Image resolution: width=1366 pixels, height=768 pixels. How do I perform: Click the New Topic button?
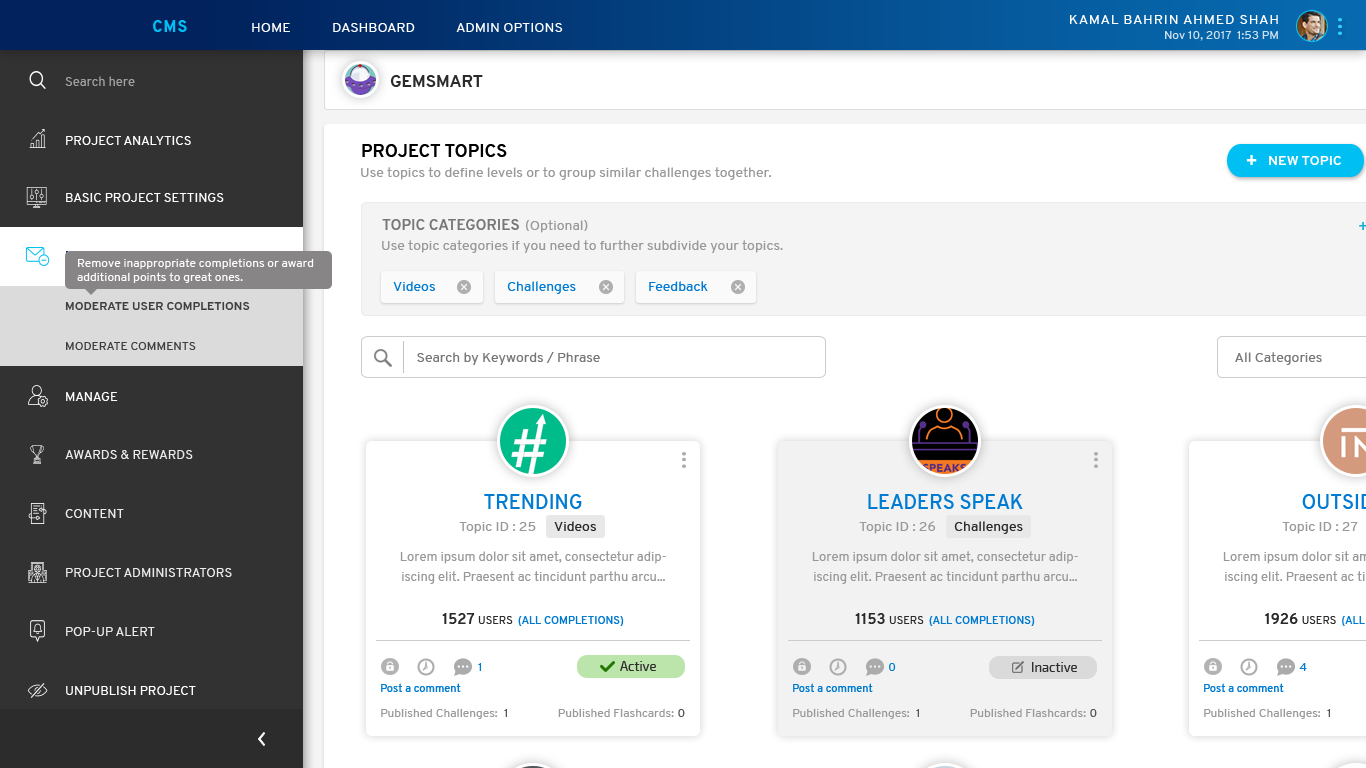(x=1294, y=160)
